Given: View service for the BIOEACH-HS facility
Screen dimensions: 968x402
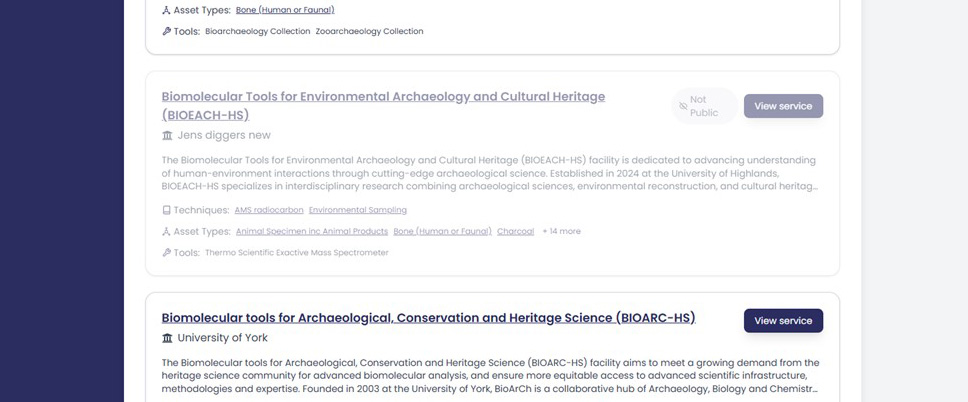Looking at the screenshot, I should [x=783, y=106].
